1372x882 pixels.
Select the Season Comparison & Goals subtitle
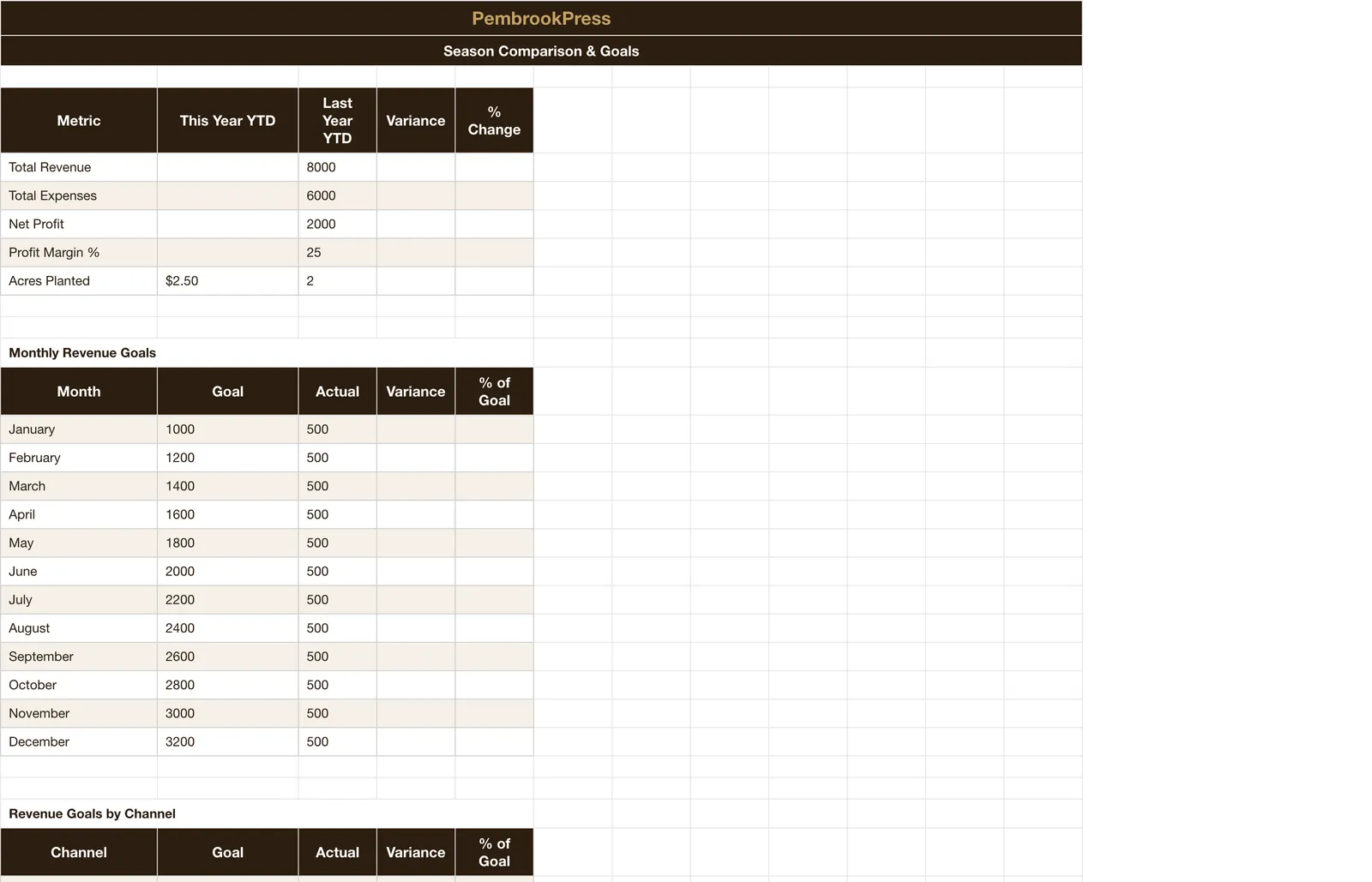tap(541, 51)
